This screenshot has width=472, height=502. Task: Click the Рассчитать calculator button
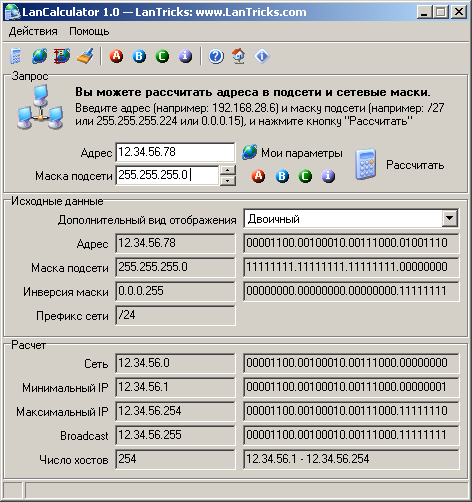399,165
